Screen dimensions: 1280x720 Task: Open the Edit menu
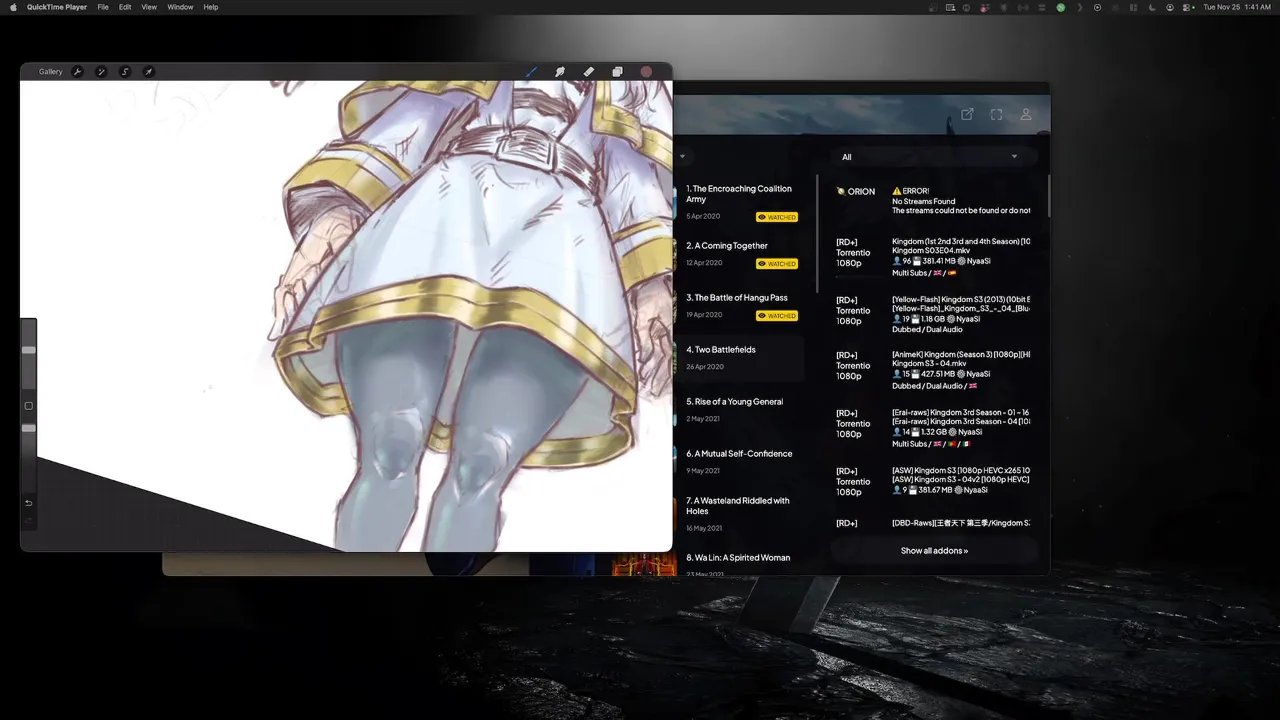[125, 7]
